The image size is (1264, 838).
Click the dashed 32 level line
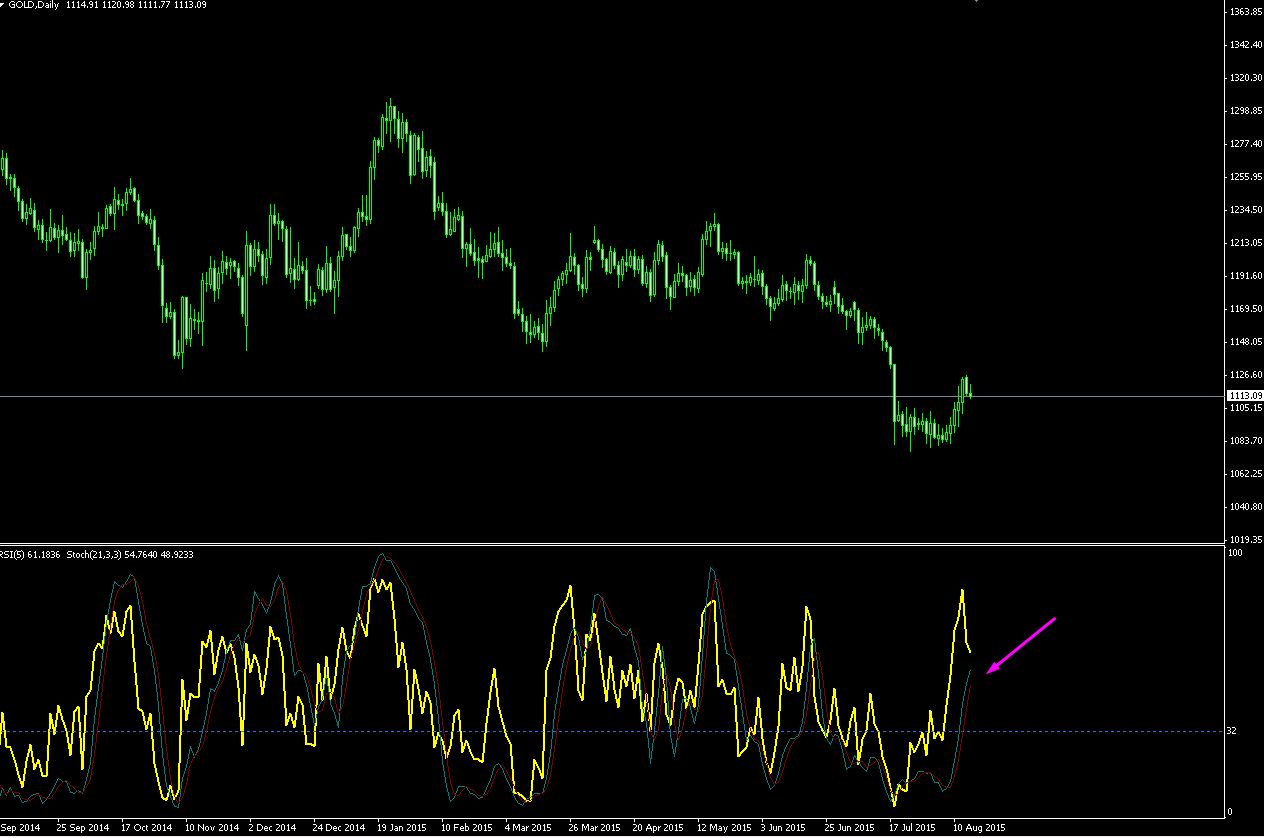[612, 731]
